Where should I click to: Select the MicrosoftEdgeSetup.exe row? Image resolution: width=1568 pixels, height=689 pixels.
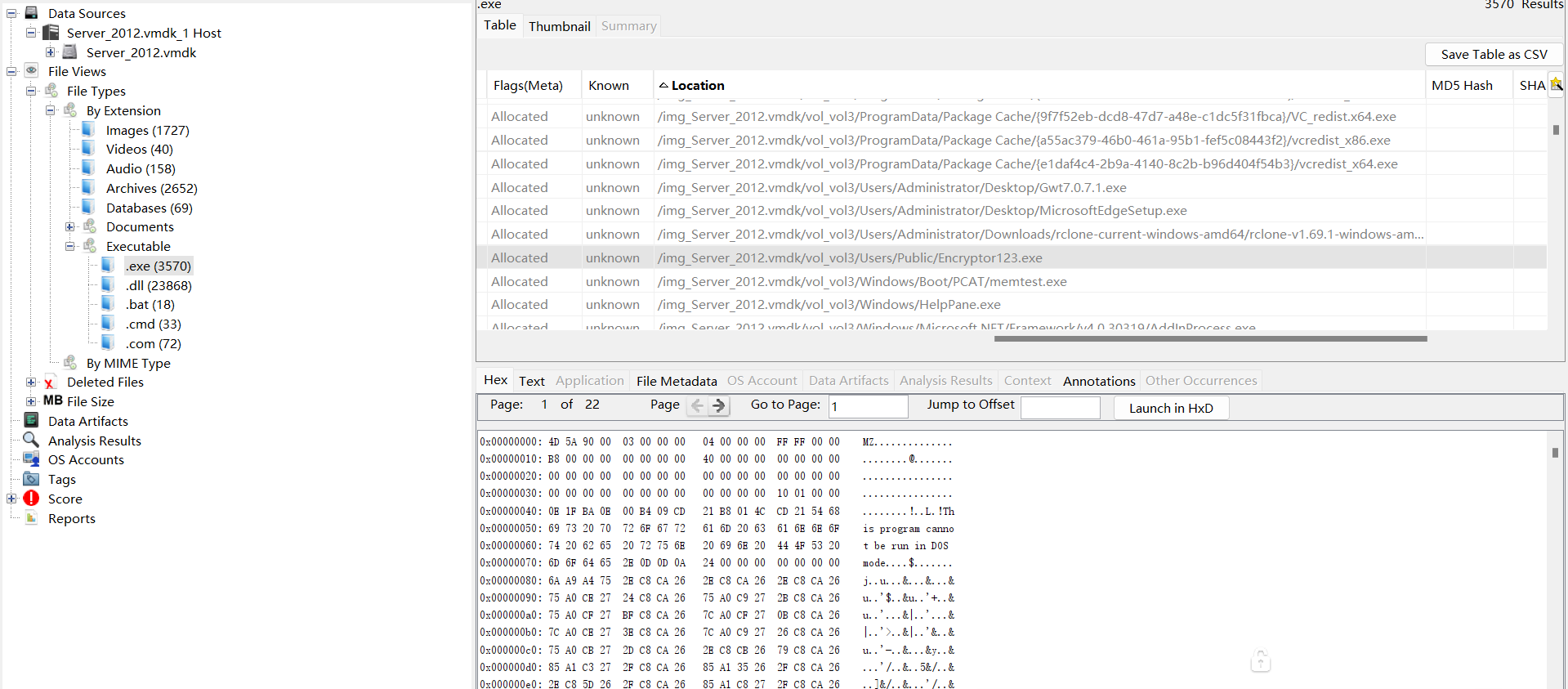[x=1012, y=210]
